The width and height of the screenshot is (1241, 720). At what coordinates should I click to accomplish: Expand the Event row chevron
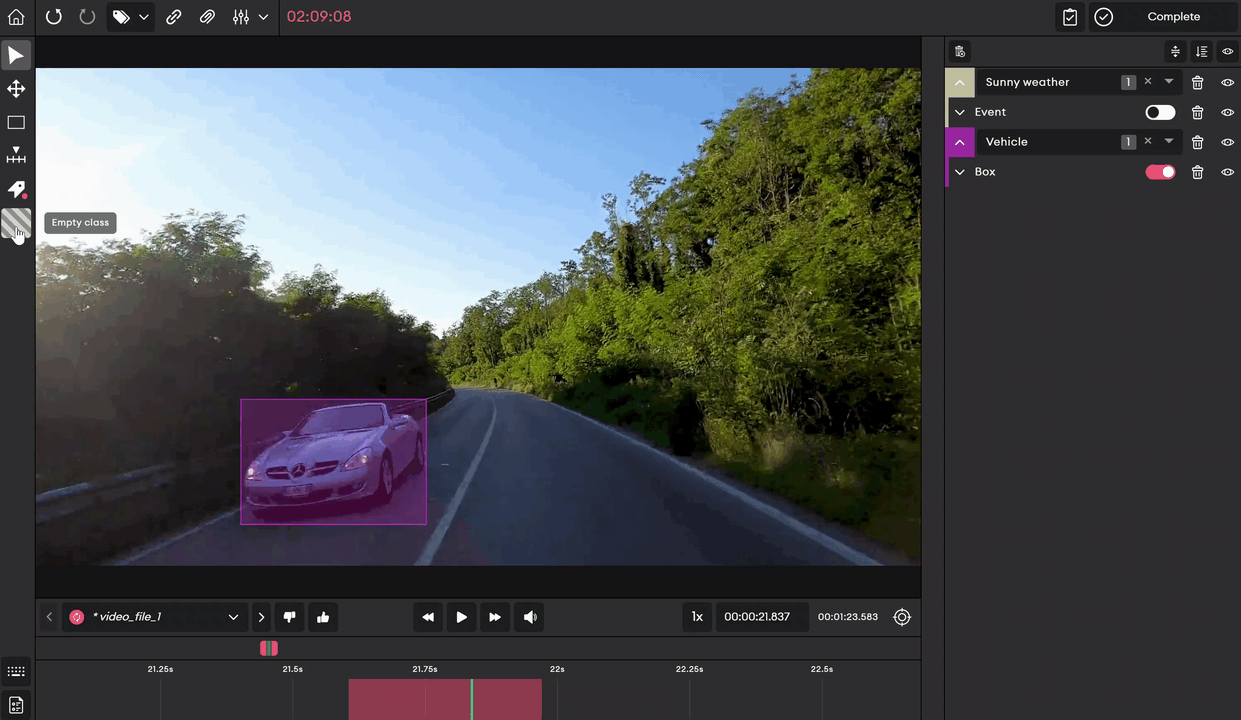click(960, 113)
